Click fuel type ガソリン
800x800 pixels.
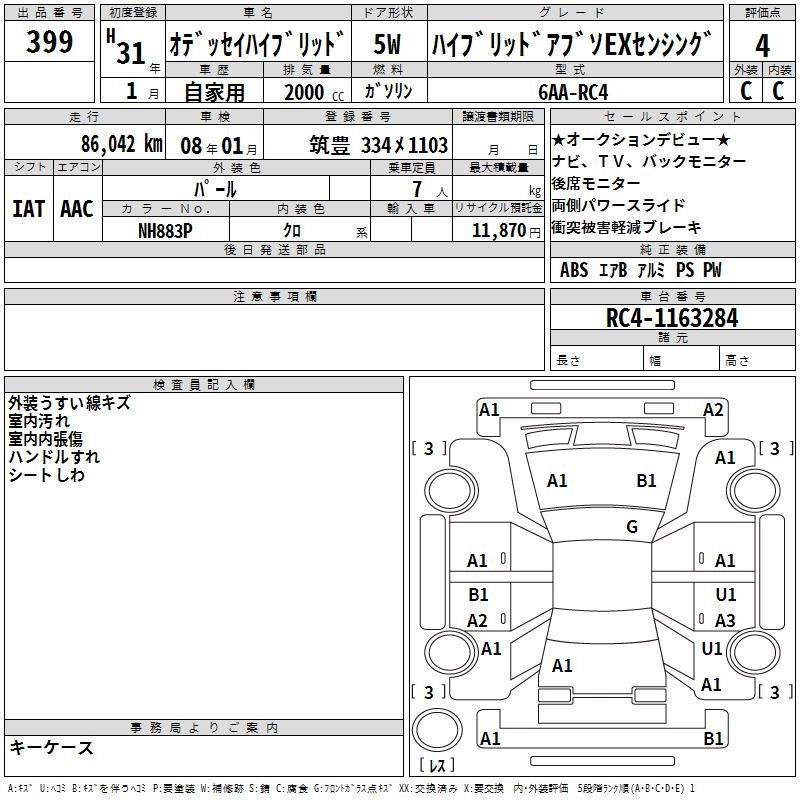point(388,91)
